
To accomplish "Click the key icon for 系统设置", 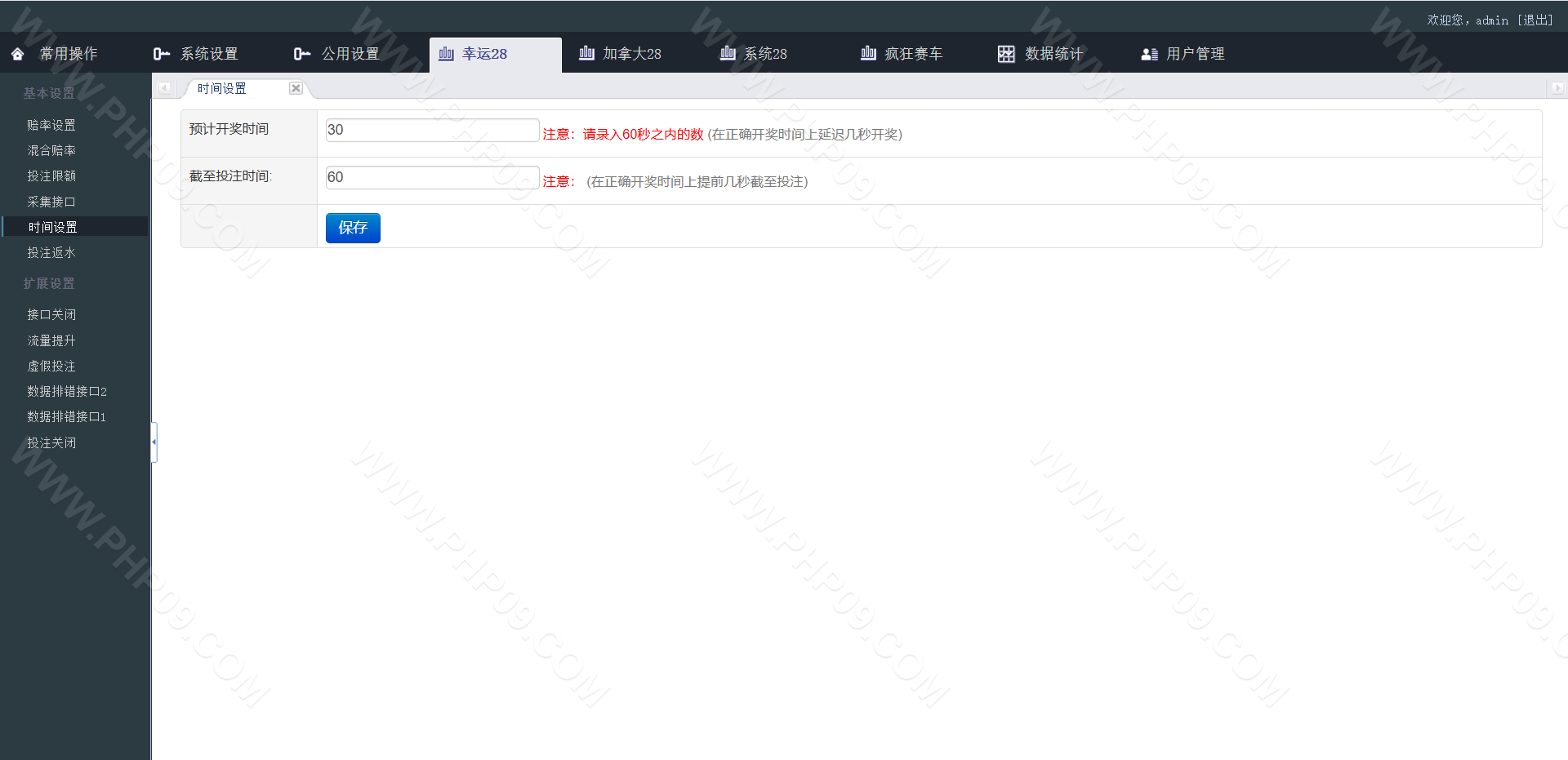I will pos(161,54).
